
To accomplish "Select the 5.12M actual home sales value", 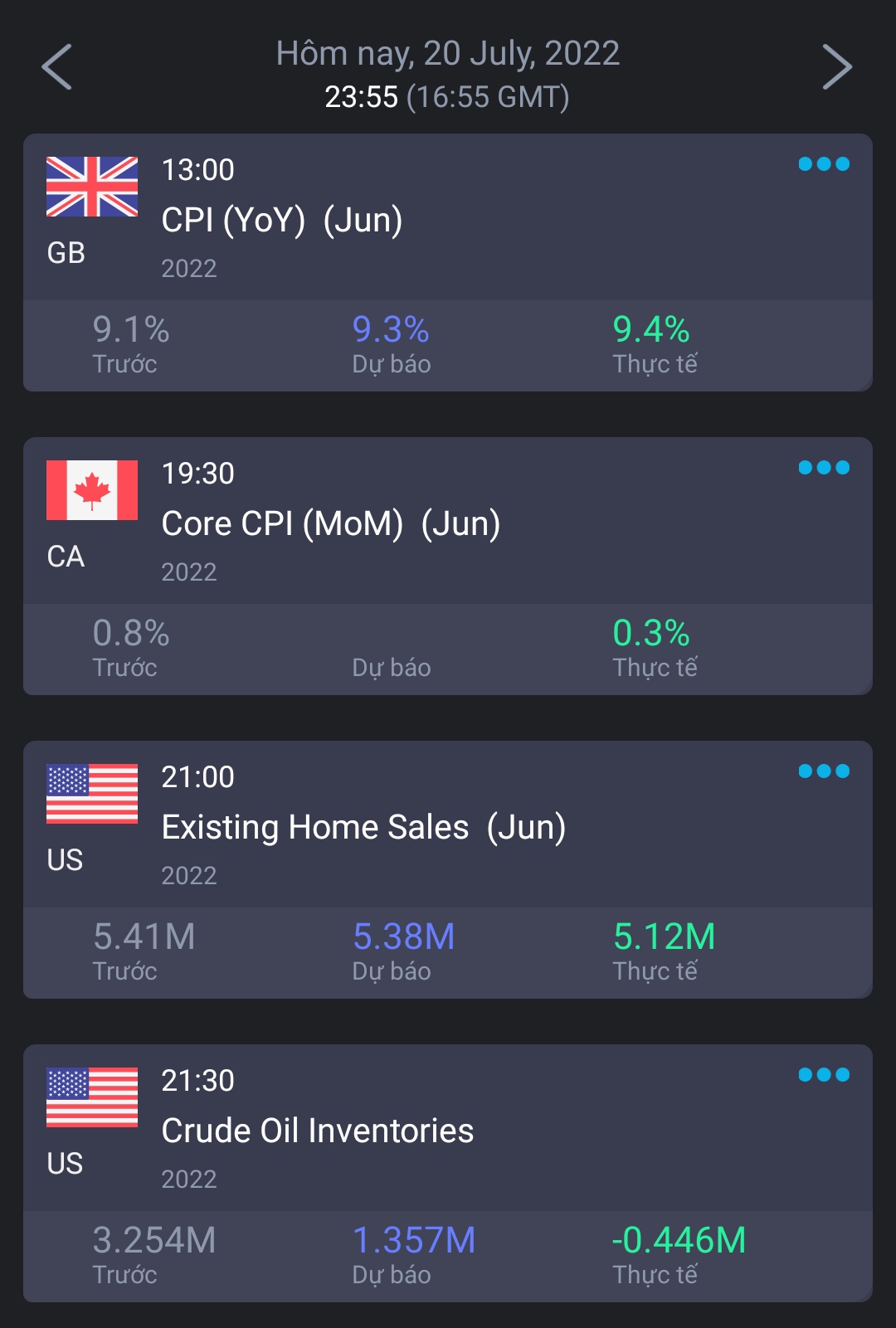I will tap(664, 937).
